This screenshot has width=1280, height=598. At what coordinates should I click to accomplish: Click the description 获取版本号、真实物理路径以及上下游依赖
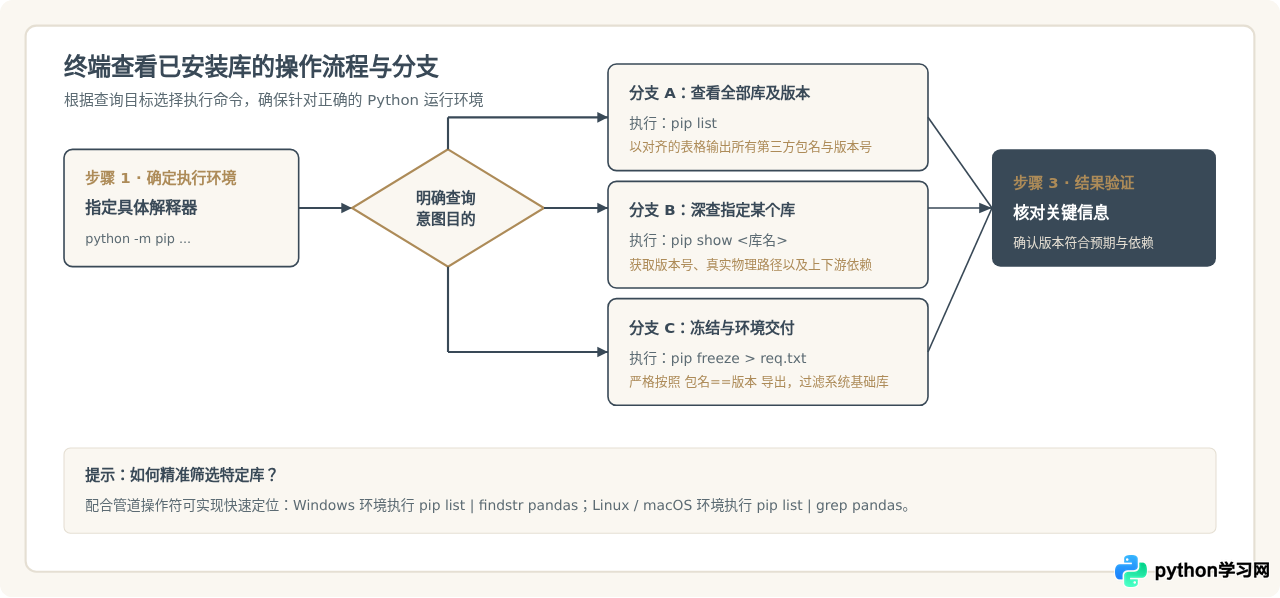pos(750,265)
